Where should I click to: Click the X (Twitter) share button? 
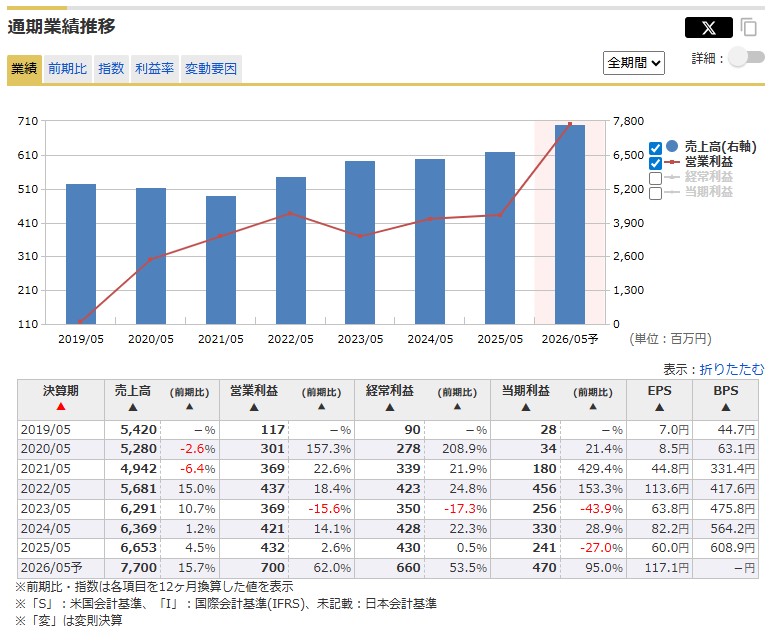708,28
